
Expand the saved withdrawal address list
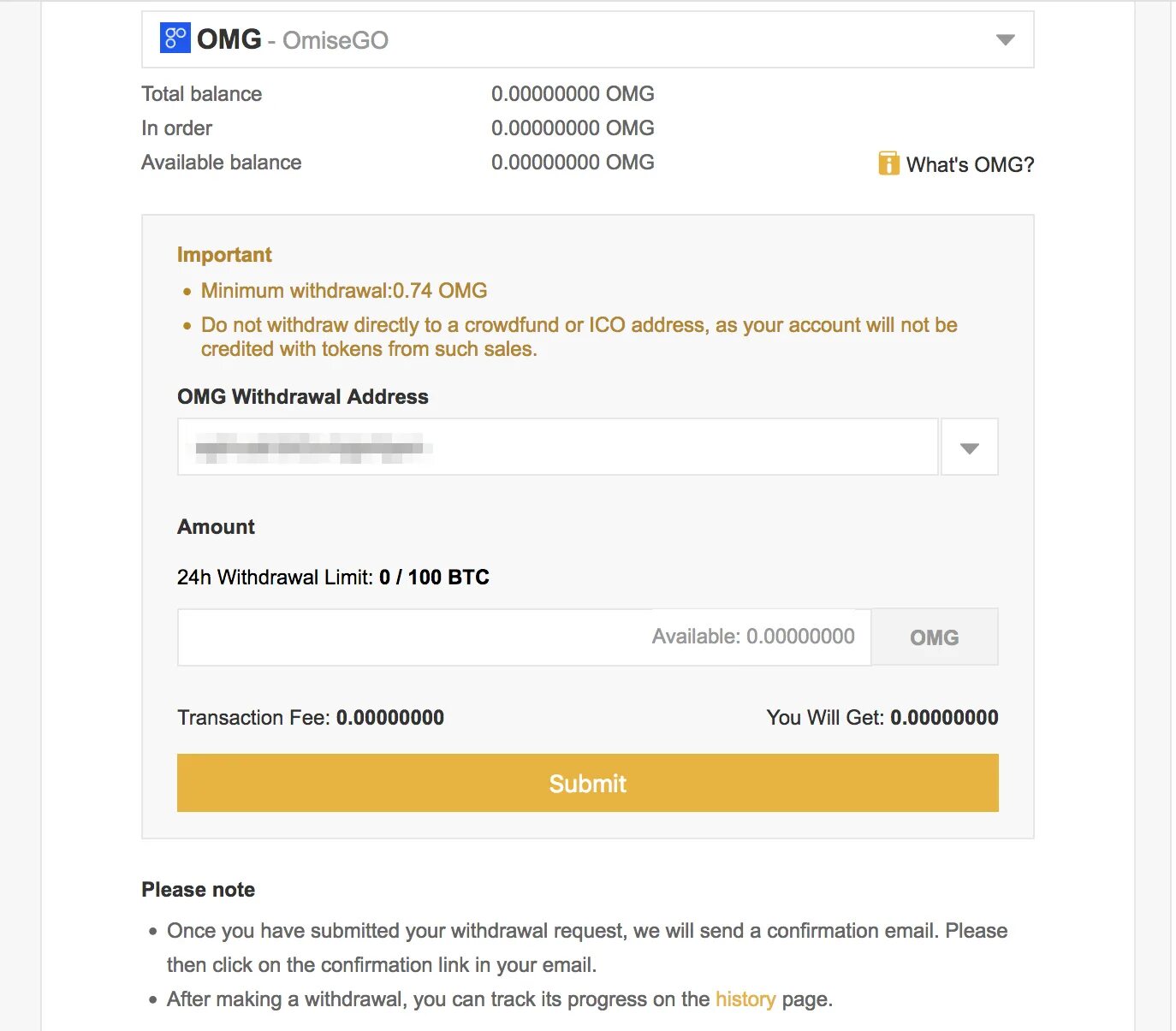click(x=969, y=447)
